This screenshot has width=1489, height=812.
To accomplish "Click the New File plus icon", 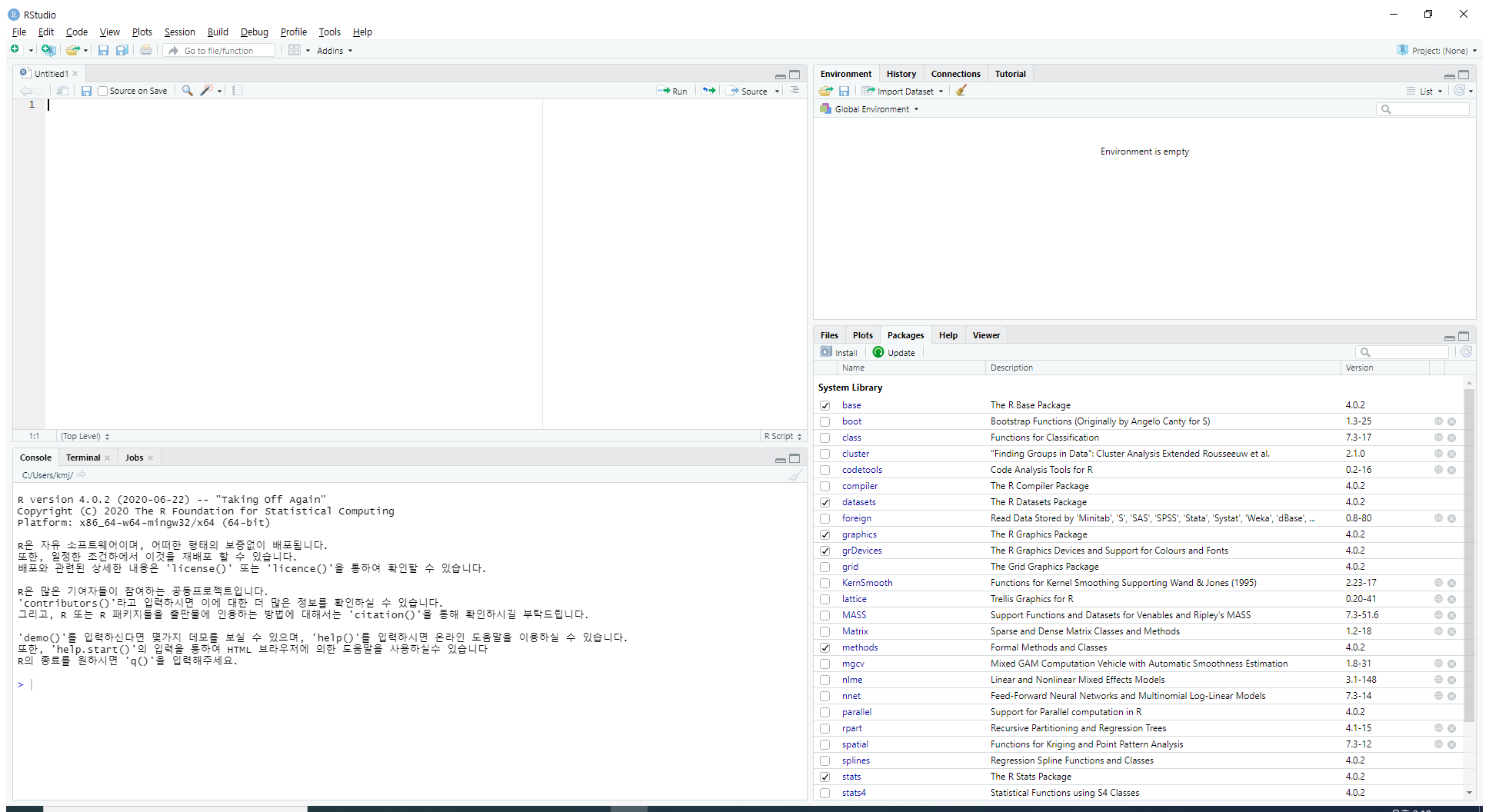I will click(15, 50).
